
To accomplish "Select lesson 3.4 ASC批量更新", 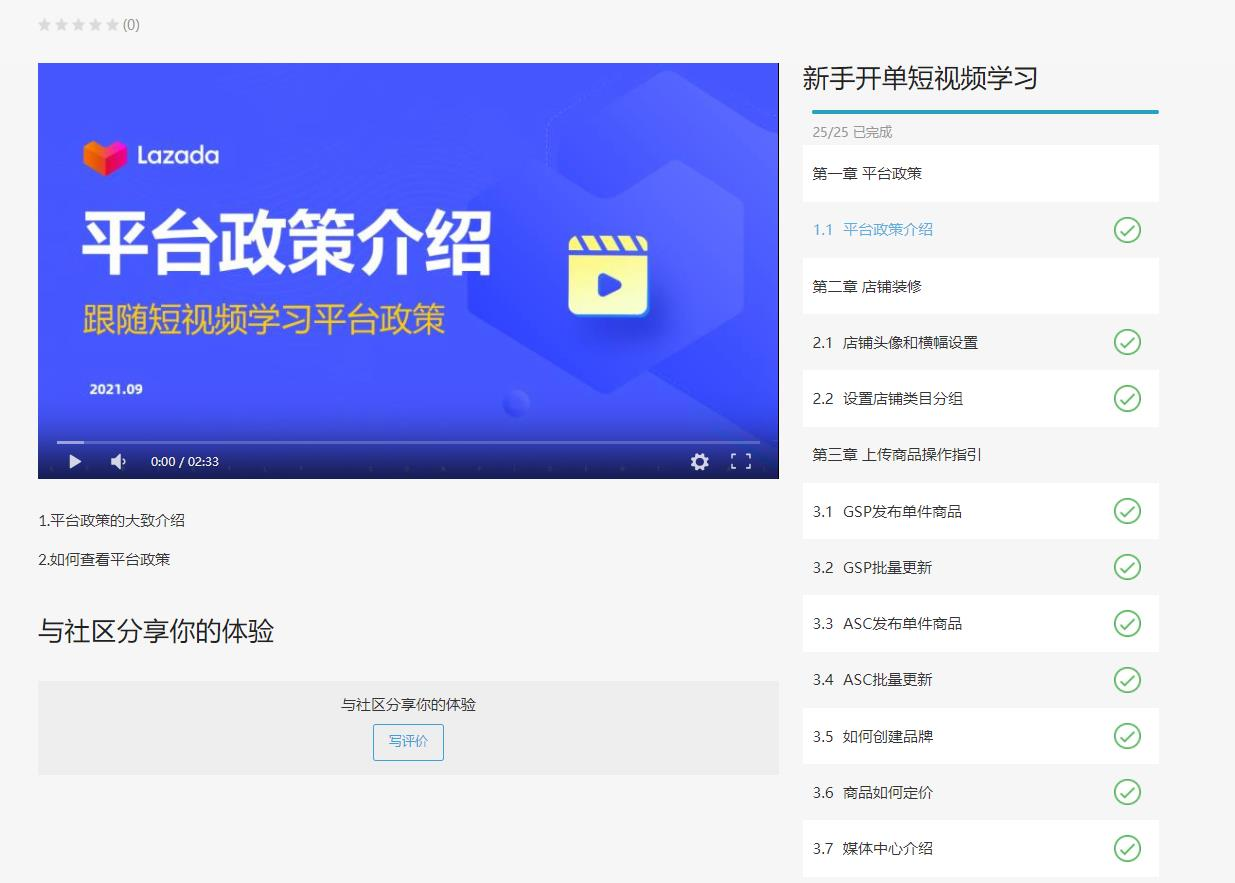I will (887, 680).
